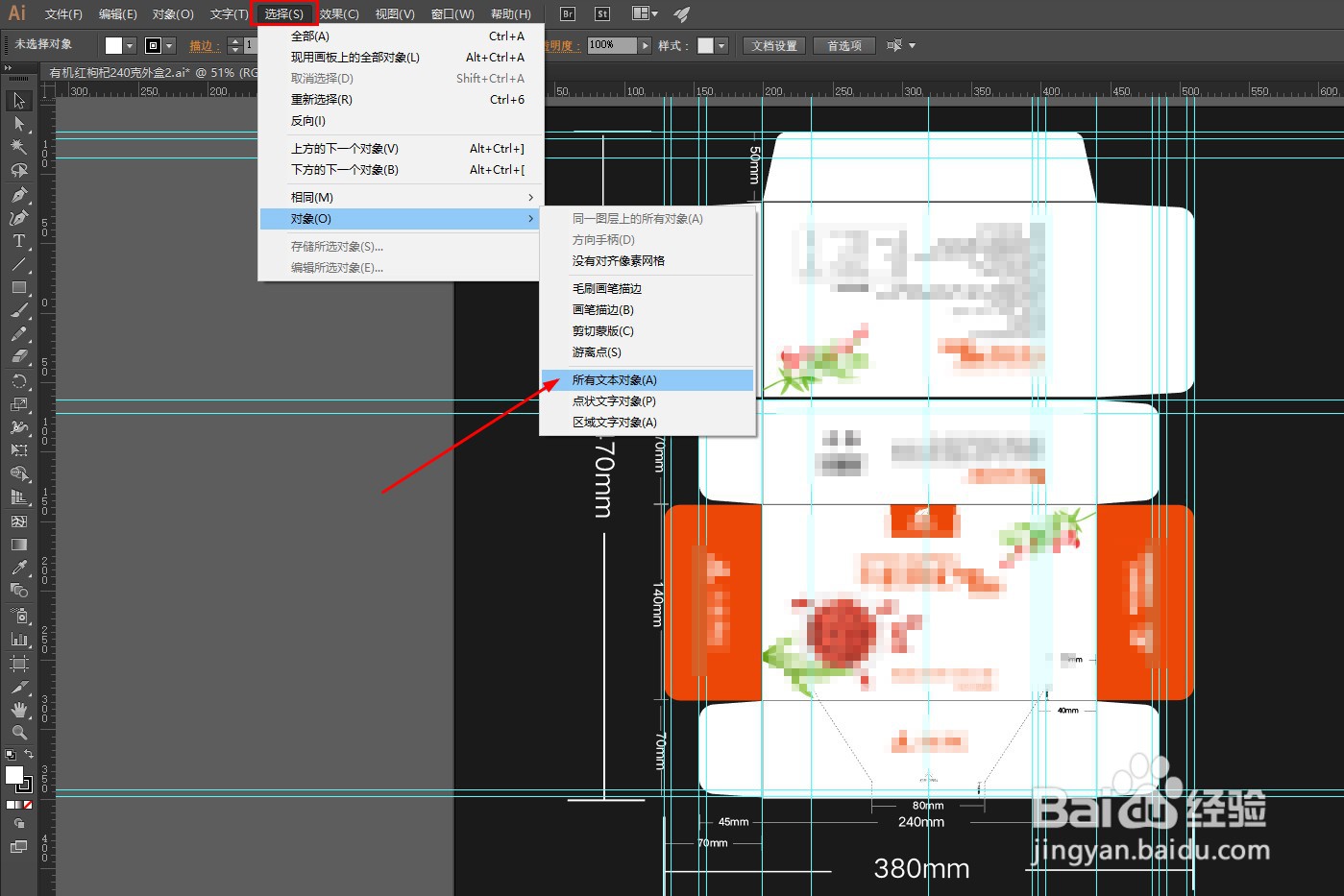The width and height of the screenshot is (1344, 896).
Task: Click the 首选项 button
Action: tap(844, 45)
